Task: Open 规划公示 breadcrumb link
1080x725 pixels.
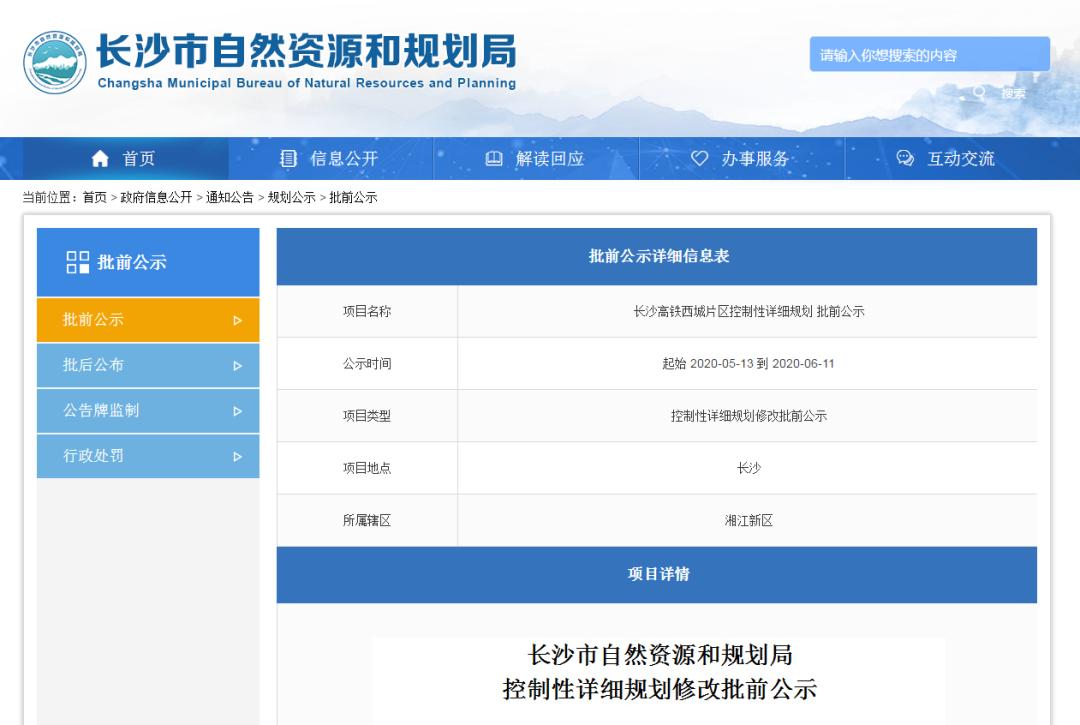Action: point(291,198)
